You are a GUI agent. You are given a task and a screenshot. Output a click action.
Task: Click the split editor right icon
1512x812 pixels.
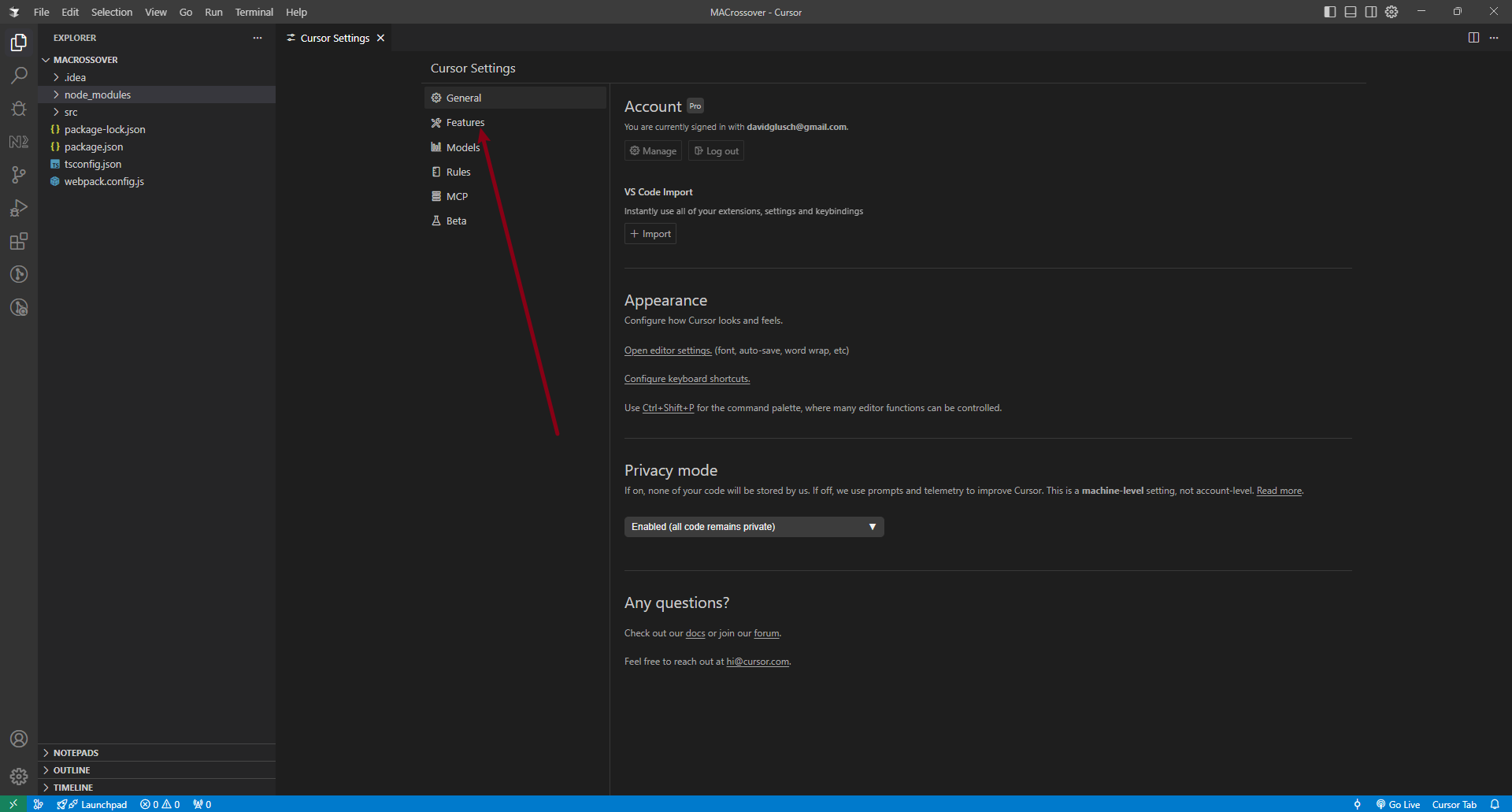(x=1473, y=38)
